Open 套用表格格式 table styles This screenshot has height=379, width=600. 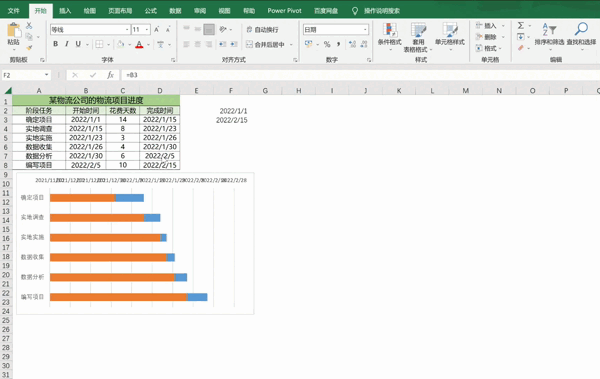[x=418, y=38]
